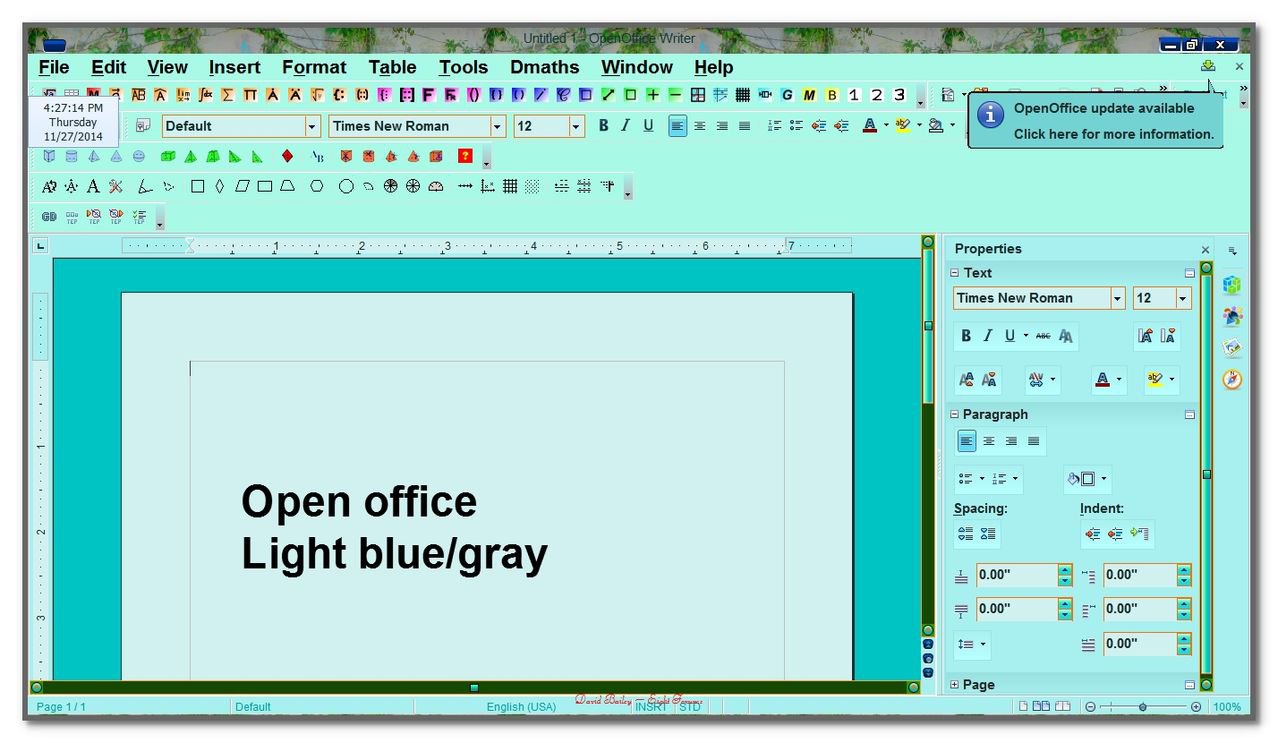
Task: Expand the Page section in Properties
Action: pyautogui.click(x=955, y=685)
